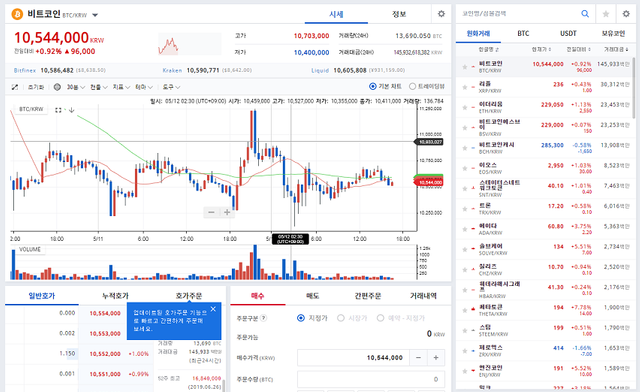Screen dimensions: 640x392
Task: Favorite the 에이다 ADA/KRW row star
Action: coord(464,229)
